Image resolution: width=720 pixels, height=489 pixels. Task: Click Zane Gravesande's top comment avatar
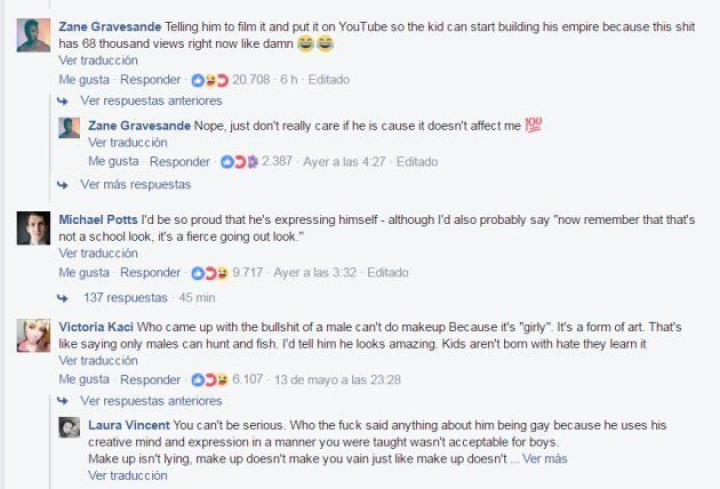coord(34,35)
